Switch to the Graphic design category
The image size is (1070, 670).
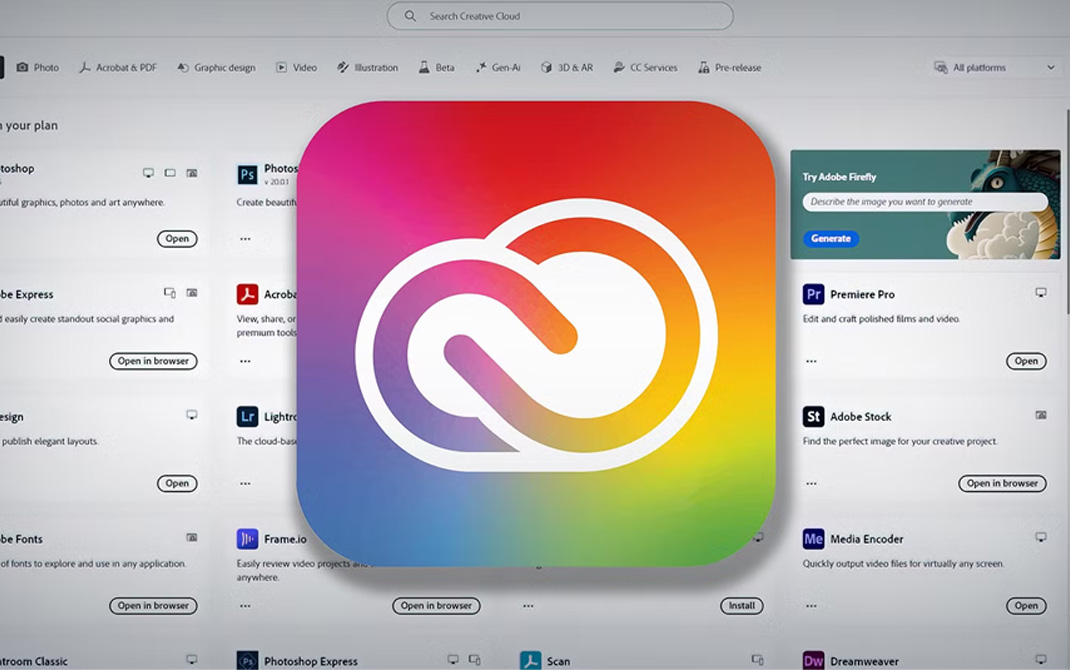(216, 68)
